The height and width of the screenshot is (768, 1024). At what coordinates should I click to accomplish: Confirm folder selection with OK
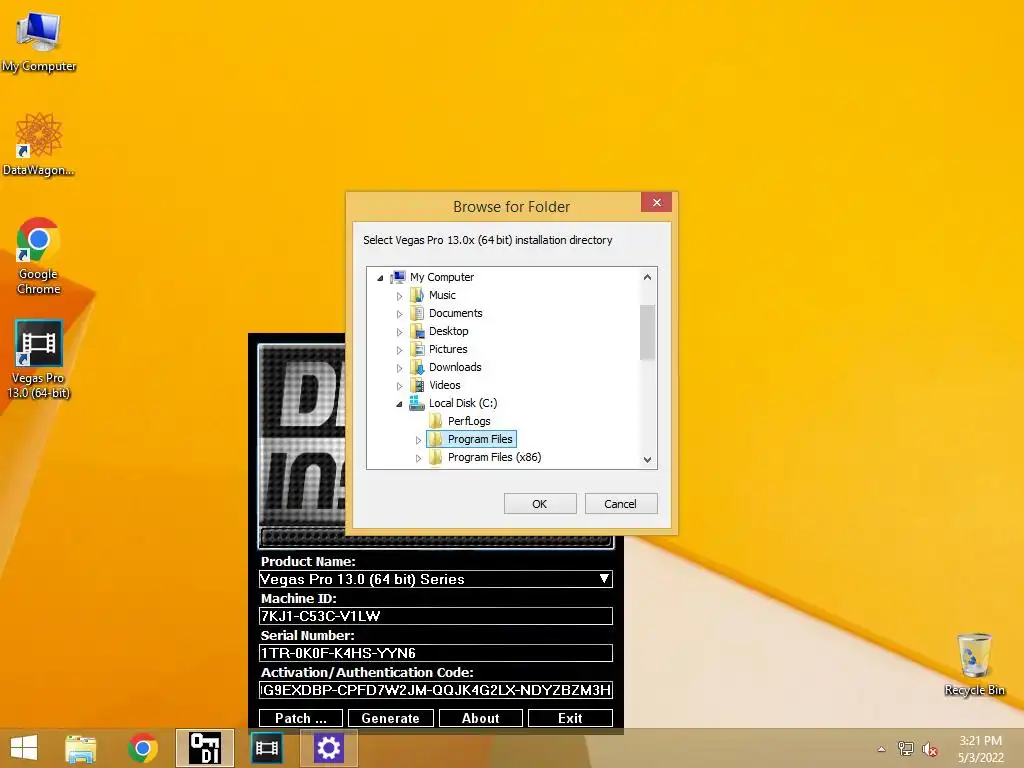click(x=539, y=504)
